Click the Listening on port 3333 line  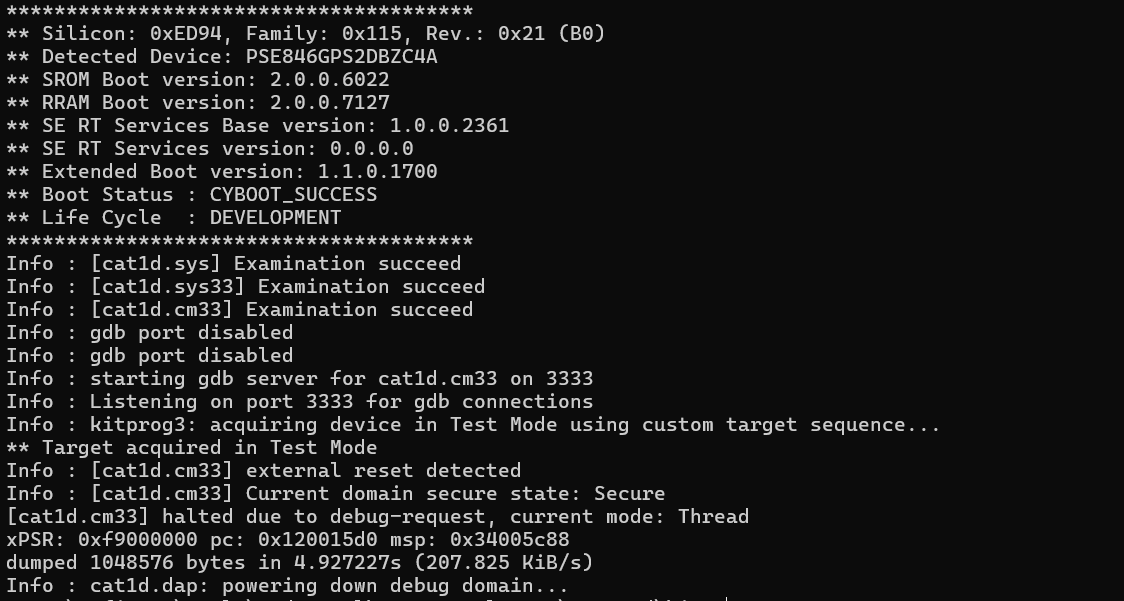(299, 402)
